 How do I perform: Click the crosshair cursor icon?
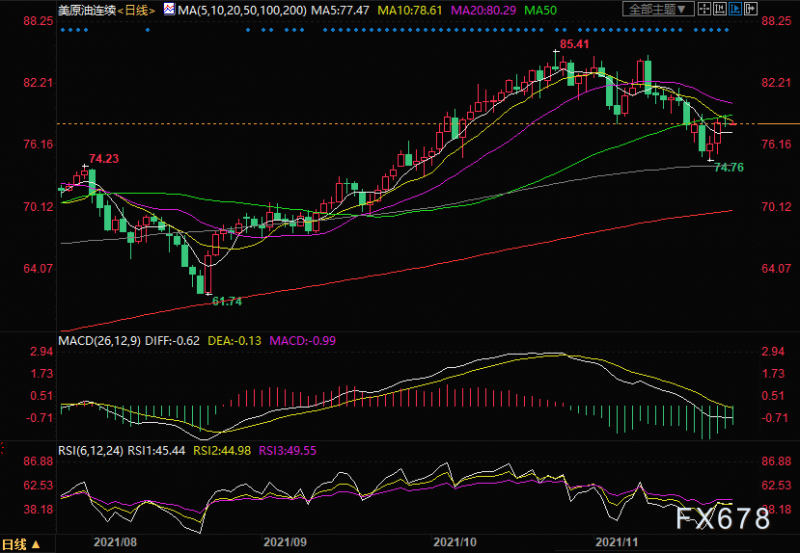coord(705,9)
